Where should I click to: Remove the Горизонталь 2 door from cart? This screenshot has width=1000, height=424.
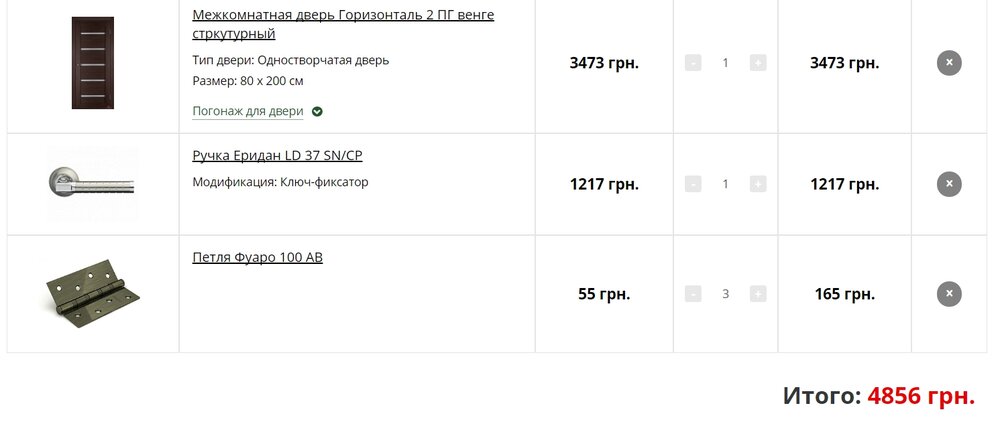tap(949, 63)
